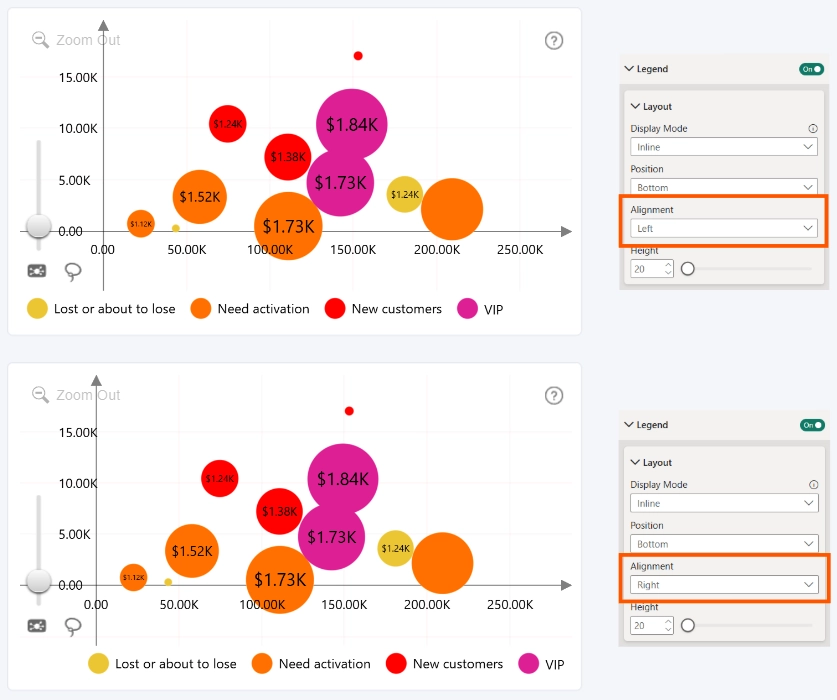Toggle the Legend switch in bottom panel

(x=812, y=425)
